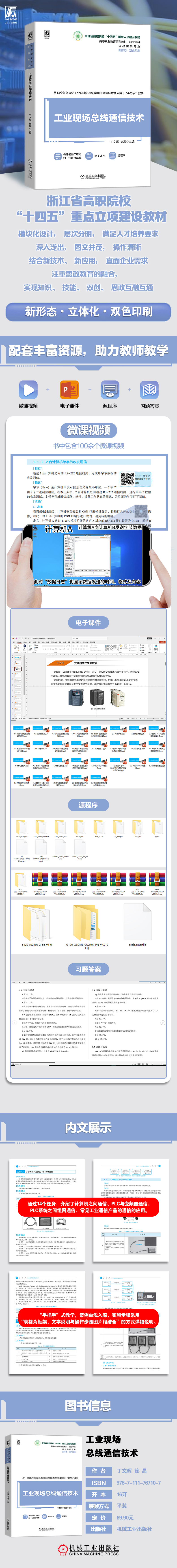Click the 出版社 label cell

coord(98,1529)
